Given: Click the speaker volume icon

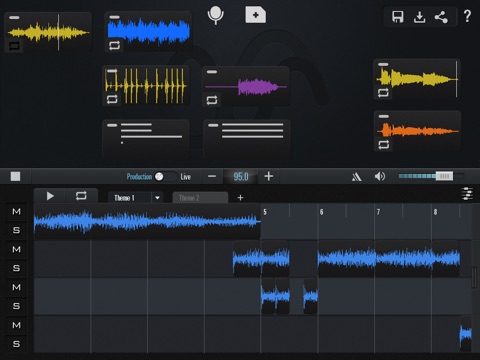Looking at the screenshot, I should [380, 176].
